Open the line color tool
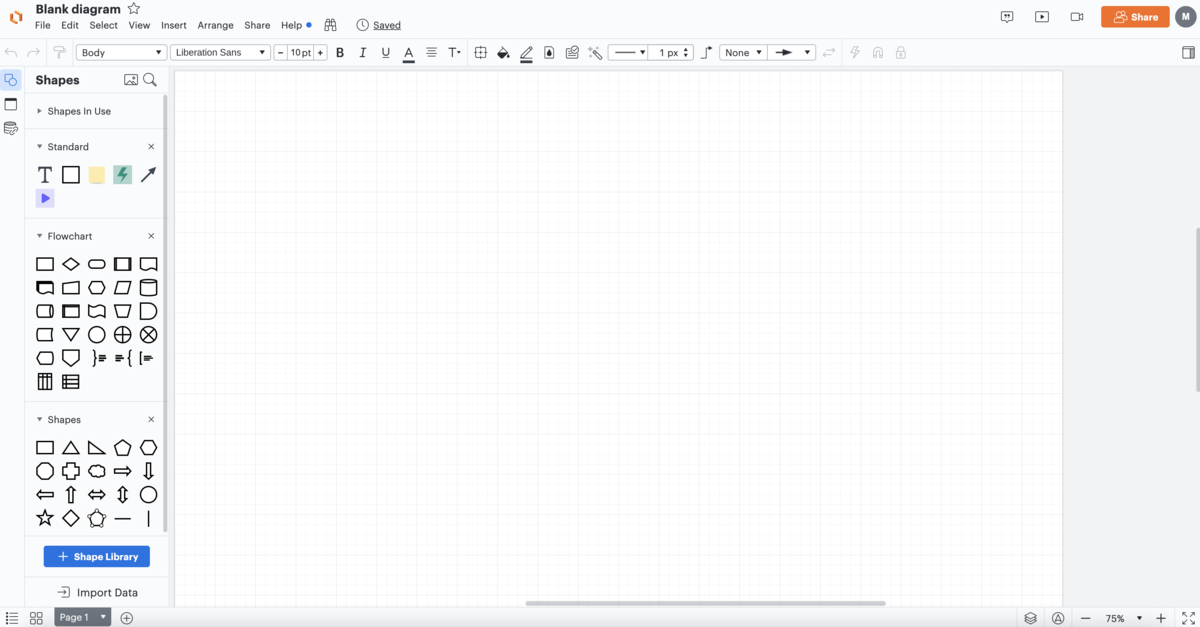Image resolution: width=1200 pixels, height=627 pixels. point(527,52)
